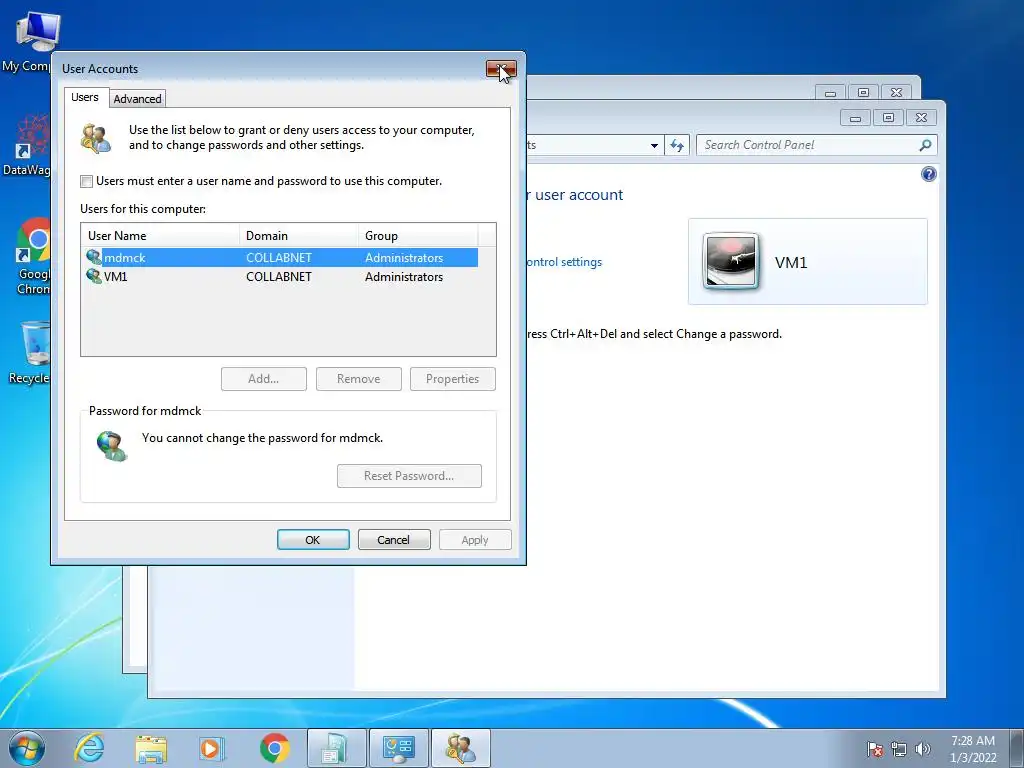This screenshot has width=1024, height=768.
Task: Open Action Center flag tray icon
Action: [x=875, y=749]
